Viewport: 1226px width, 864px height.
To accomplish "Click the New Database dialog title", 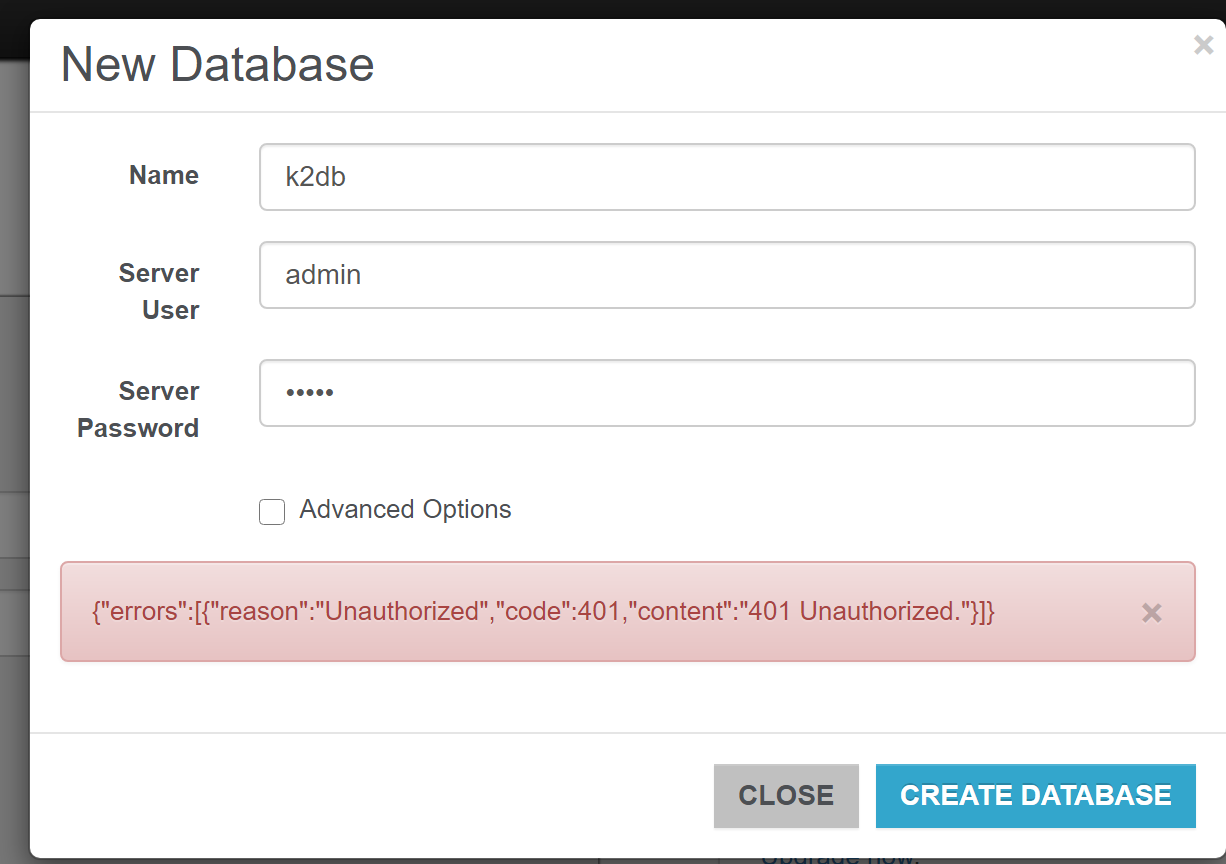I will 217,64.
